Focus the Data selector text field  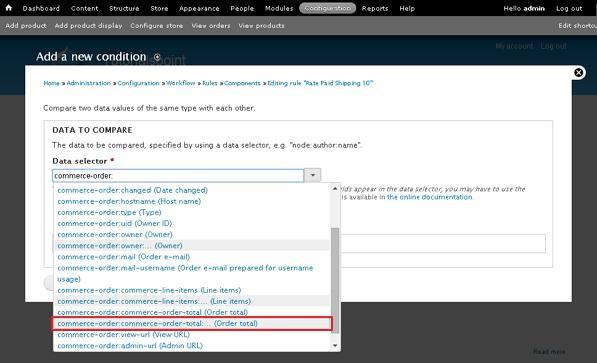[x=178, y=176]
